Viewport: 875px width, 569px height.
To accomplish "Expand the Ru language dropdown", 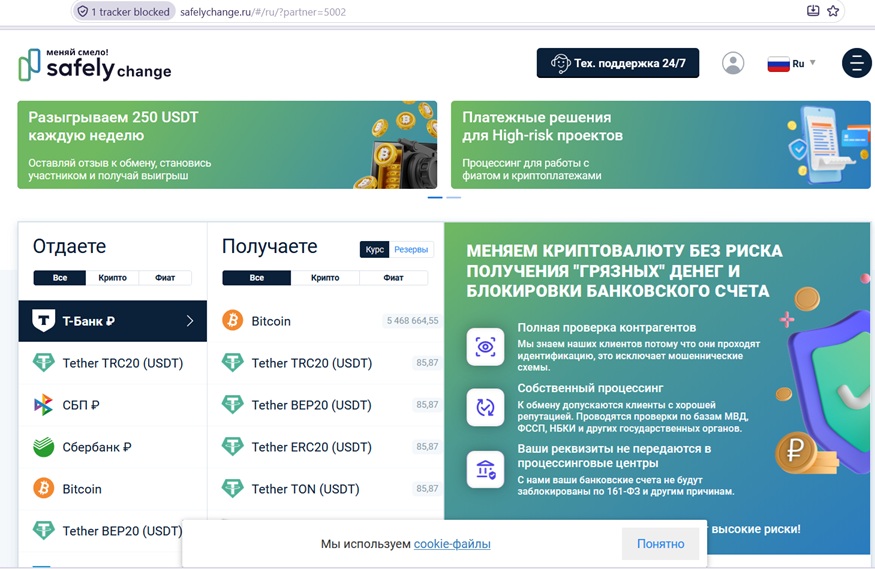I will [791, 64].
